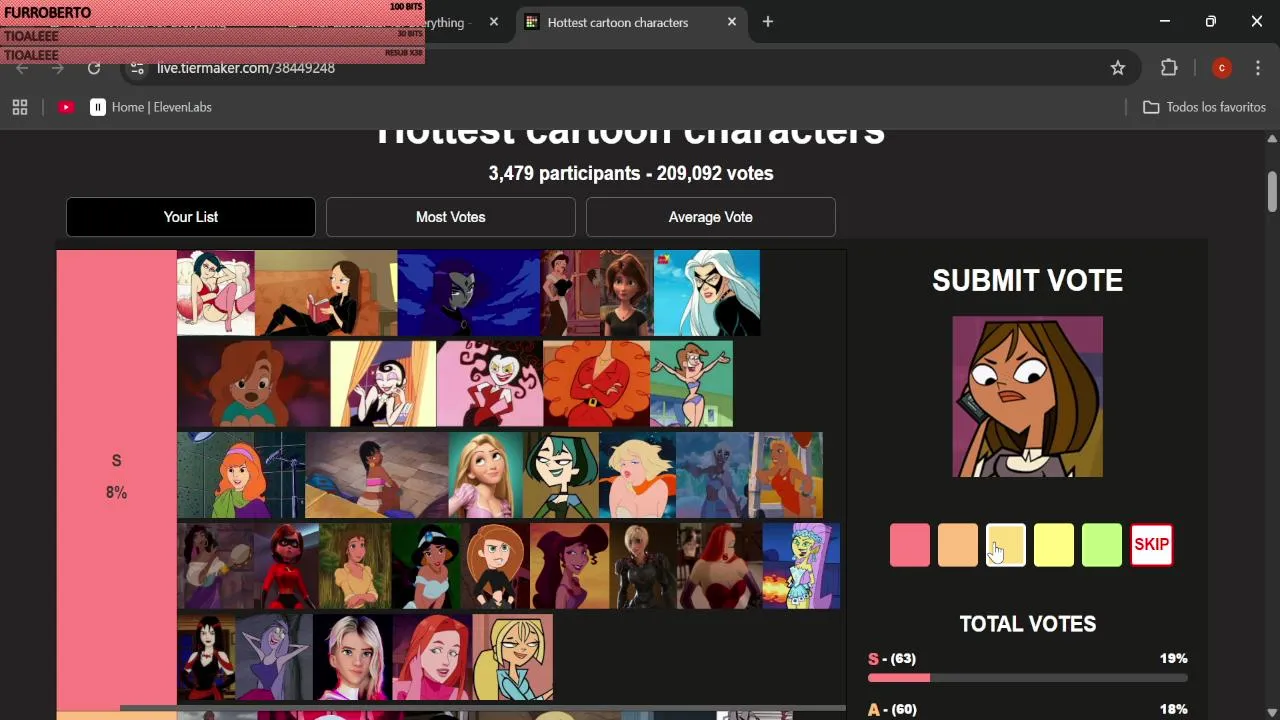Viewport: 1280px width, 720px height.
Task: View site information icon in address bar
Action: [x=138, y=68]
